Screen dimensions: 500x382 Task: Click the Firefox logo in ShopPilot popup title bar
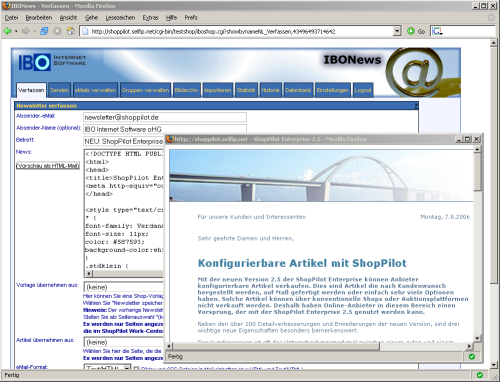tap(170, 139)
